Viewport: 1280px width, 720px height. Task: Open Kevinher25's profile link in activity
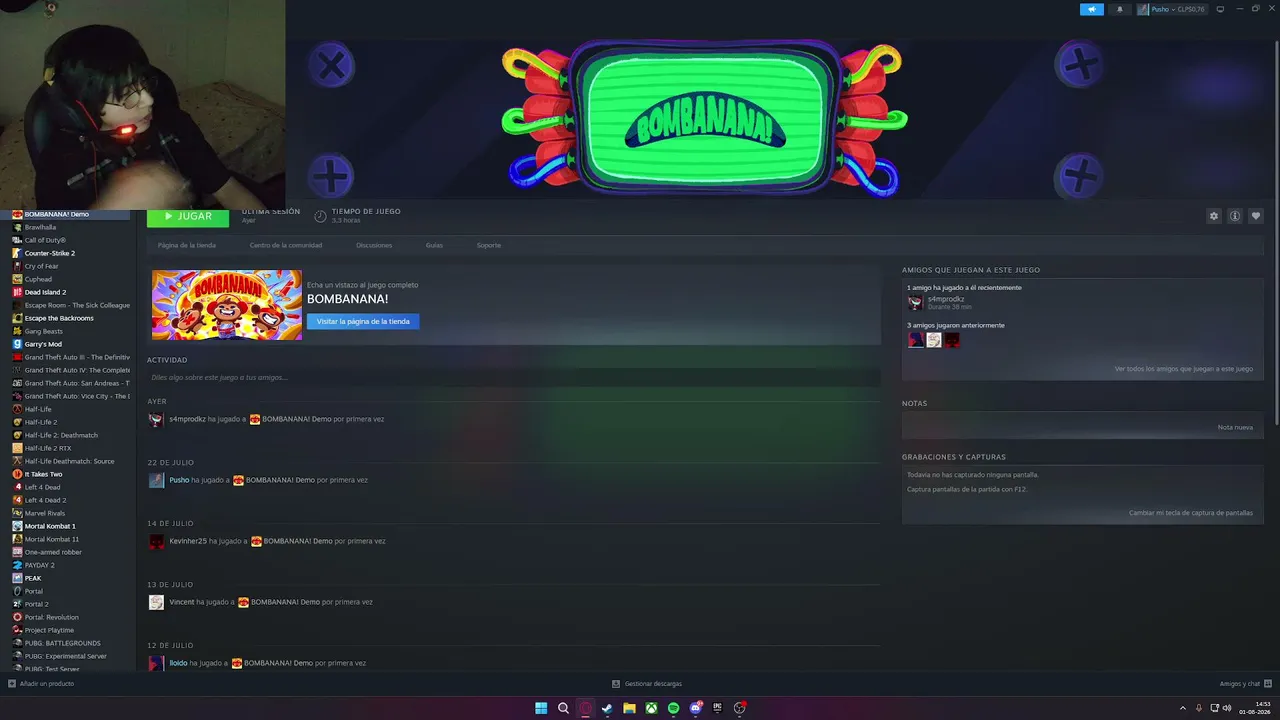[x=188, y=541]
